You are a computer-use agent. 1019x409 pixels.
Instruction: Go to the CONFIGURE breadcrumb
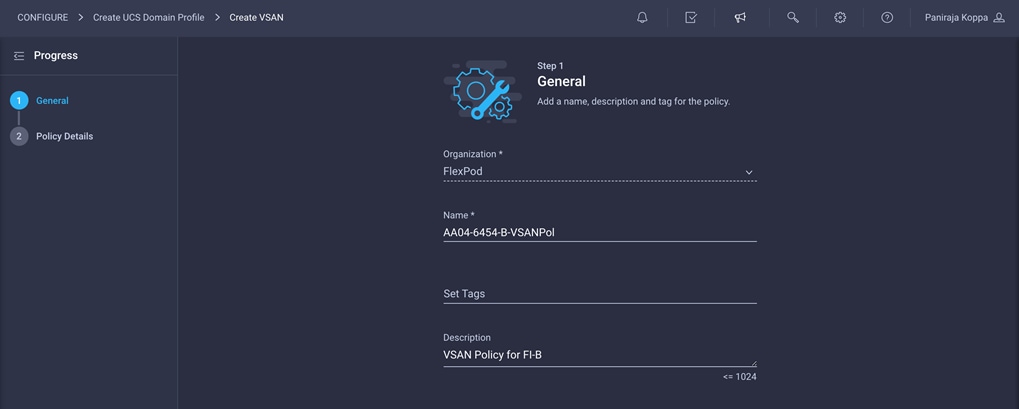42,18
